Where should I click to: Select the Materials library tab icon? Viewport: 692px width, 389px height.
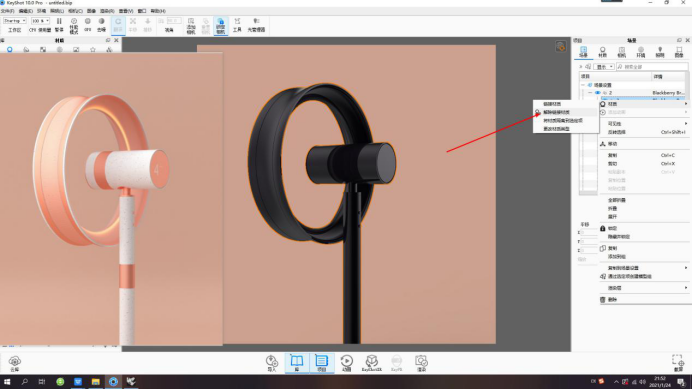(x=9, y=49)
